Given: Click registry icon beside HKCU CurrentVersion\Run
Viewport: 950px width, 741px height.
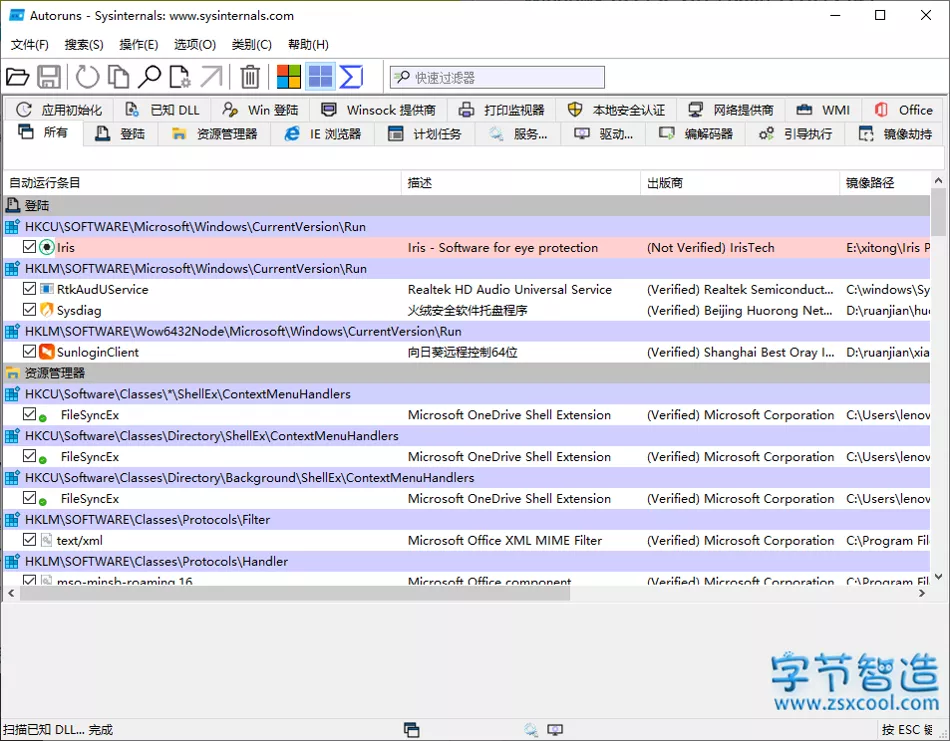Looking at the screenshot, I should click(x=12, y=227).
